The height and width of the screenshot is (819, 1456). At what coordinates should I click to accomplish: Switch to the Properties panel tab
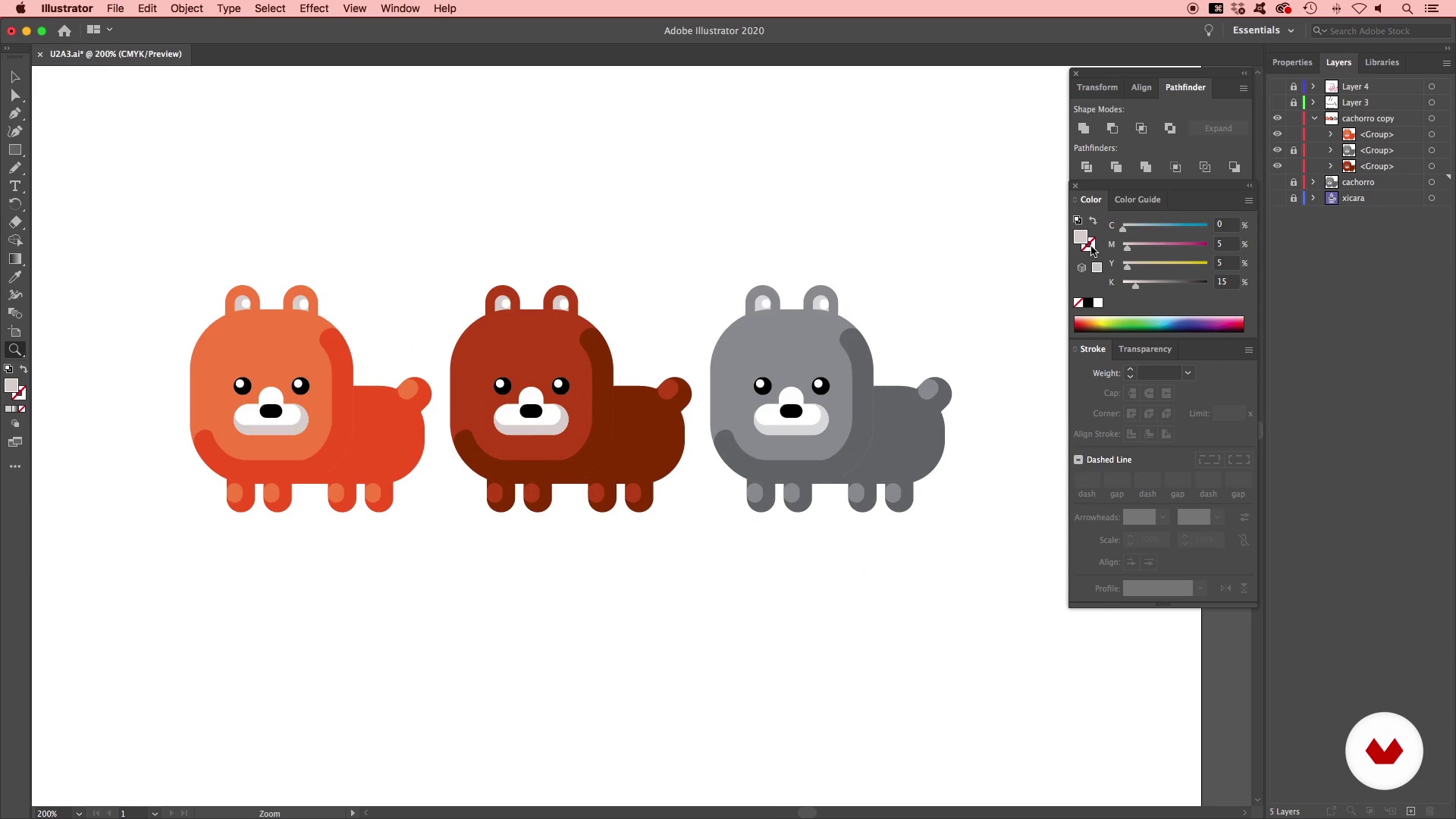coord(1291,62)
